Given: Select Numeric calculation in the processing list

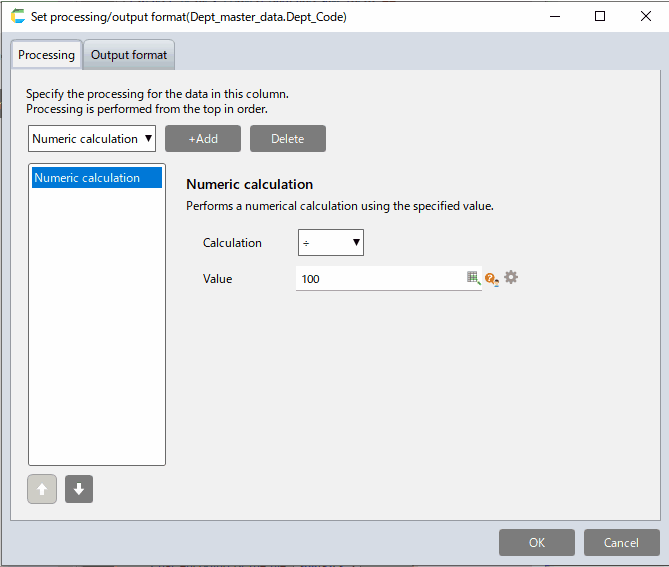Looking at the screenshot, I should (x=96, y=178).
